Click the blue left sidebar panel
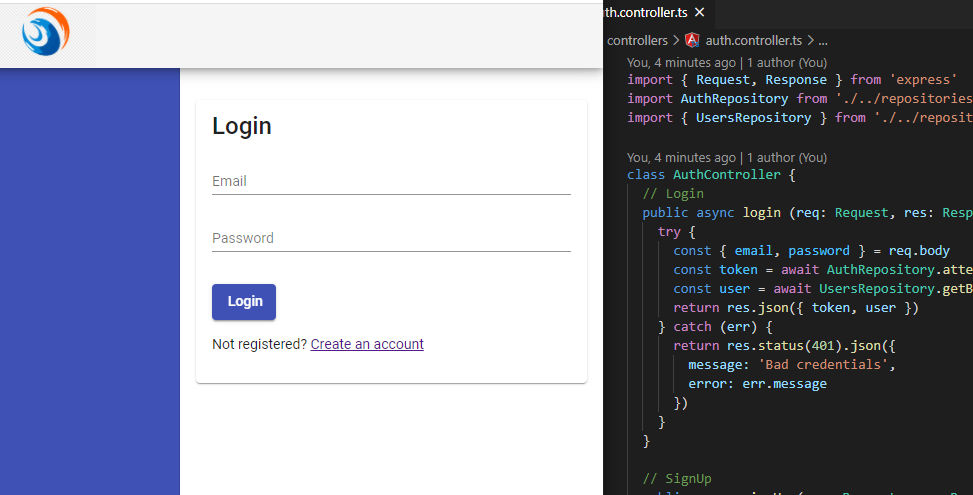This screenshot has height=495, width=973. click(x=90, y=280)
